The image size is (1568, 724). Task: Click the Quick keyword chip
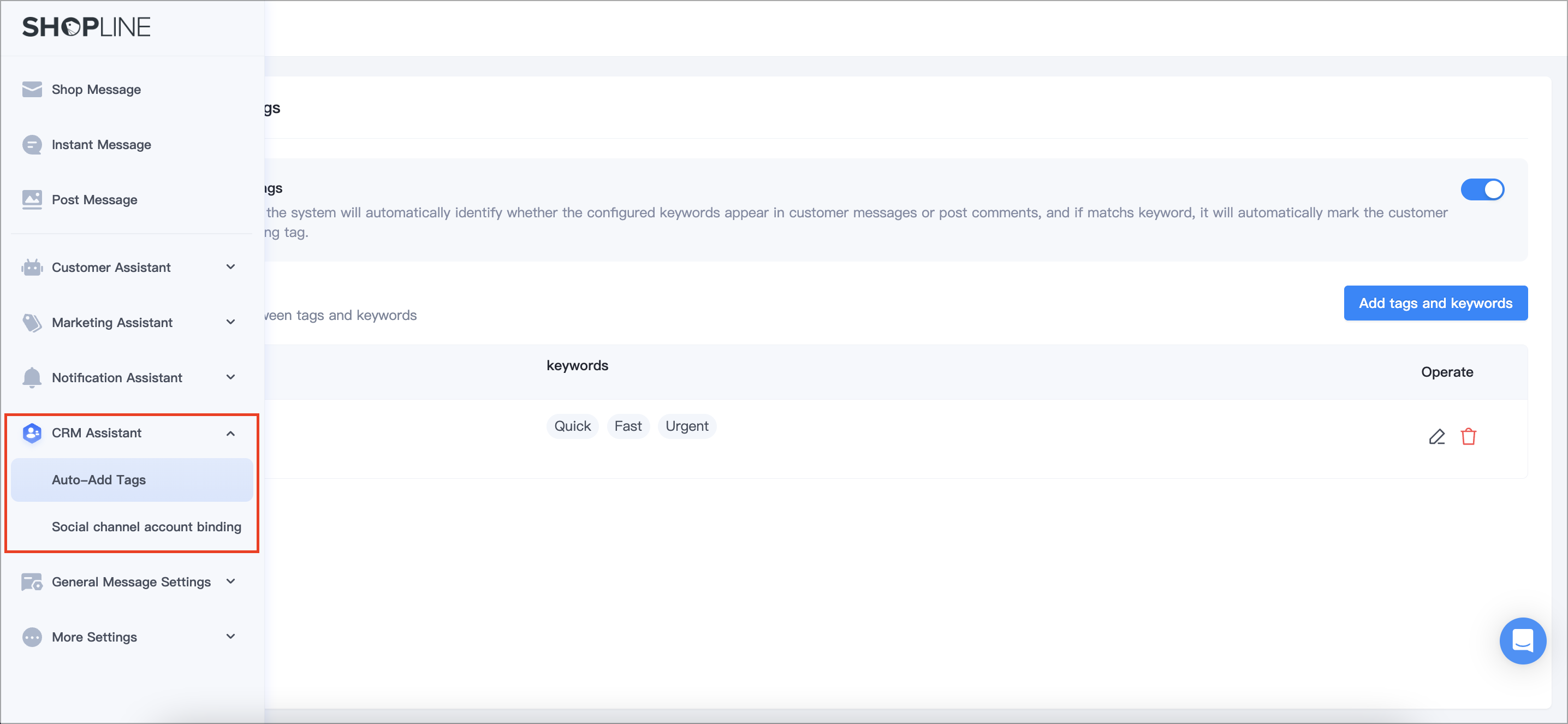(572, 426)
